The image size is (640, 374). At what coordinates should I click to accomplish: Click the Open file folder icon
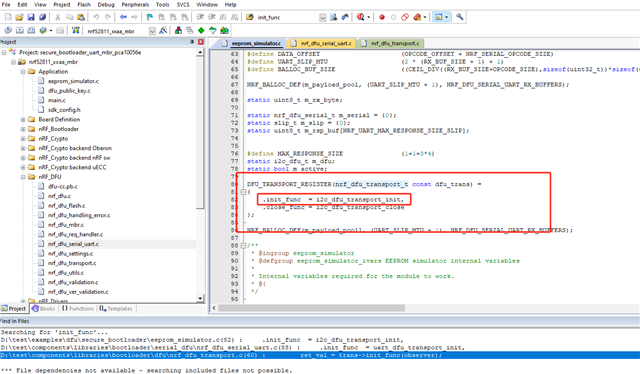(x=19, y=17)
